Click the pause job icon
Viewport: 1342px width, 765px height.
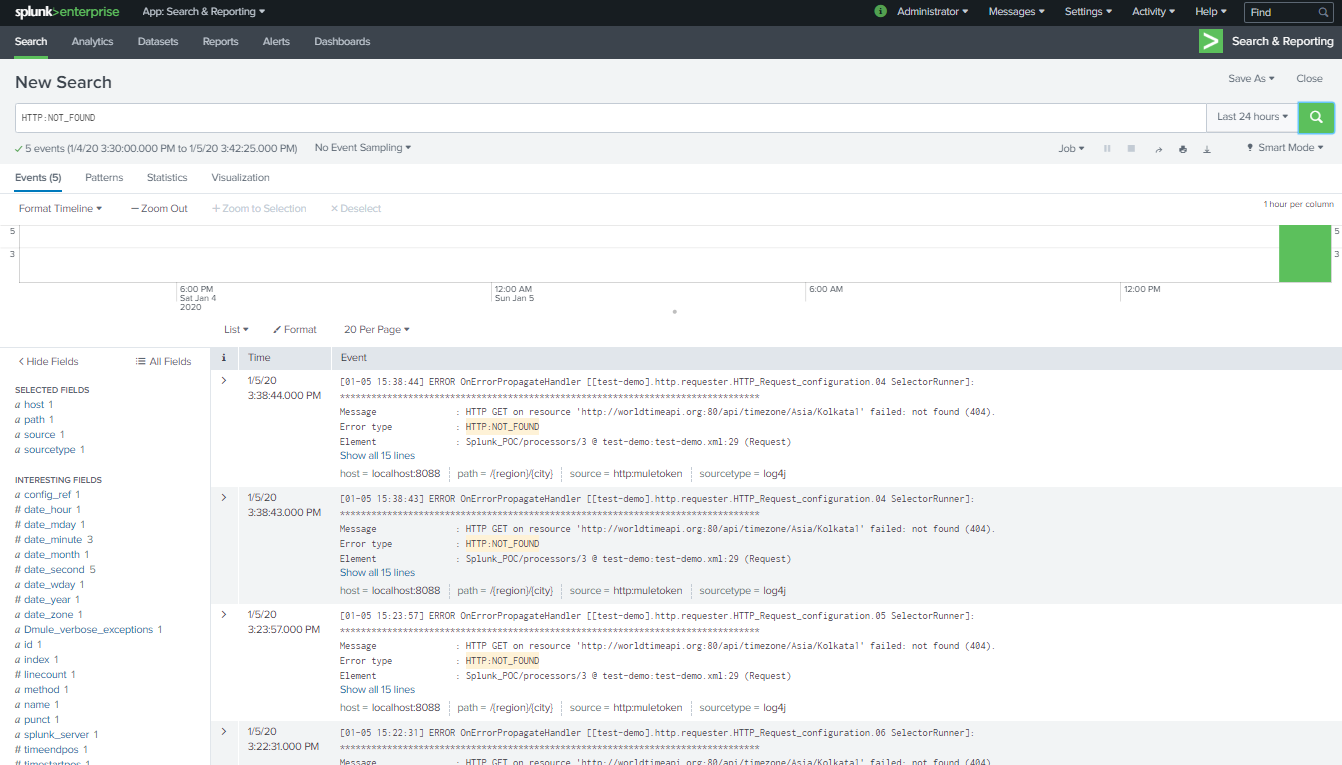click(x=1107, y=149)
